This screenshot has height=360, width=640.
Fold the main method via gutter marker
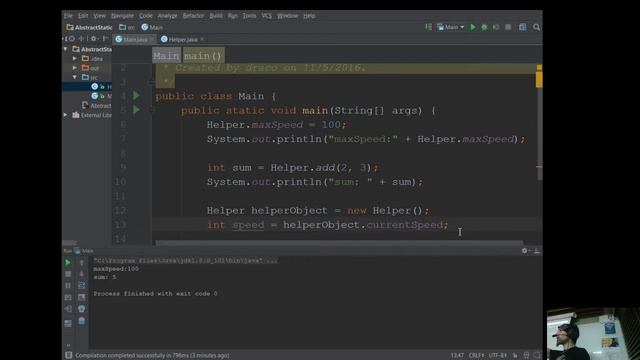151,110
